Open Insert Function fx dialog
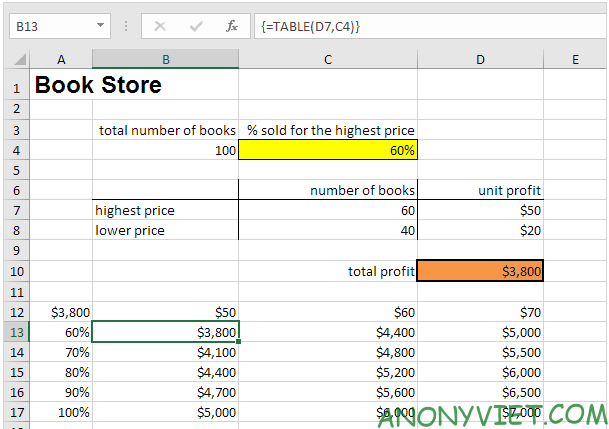This screenshot has height=429, width=609. coord(231,25)
